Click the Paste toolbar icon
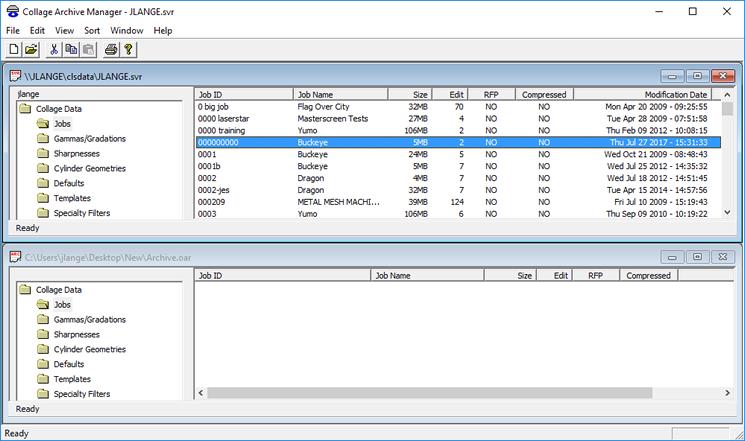This screenshot has width=745, height=441. (x=88, y=49)
